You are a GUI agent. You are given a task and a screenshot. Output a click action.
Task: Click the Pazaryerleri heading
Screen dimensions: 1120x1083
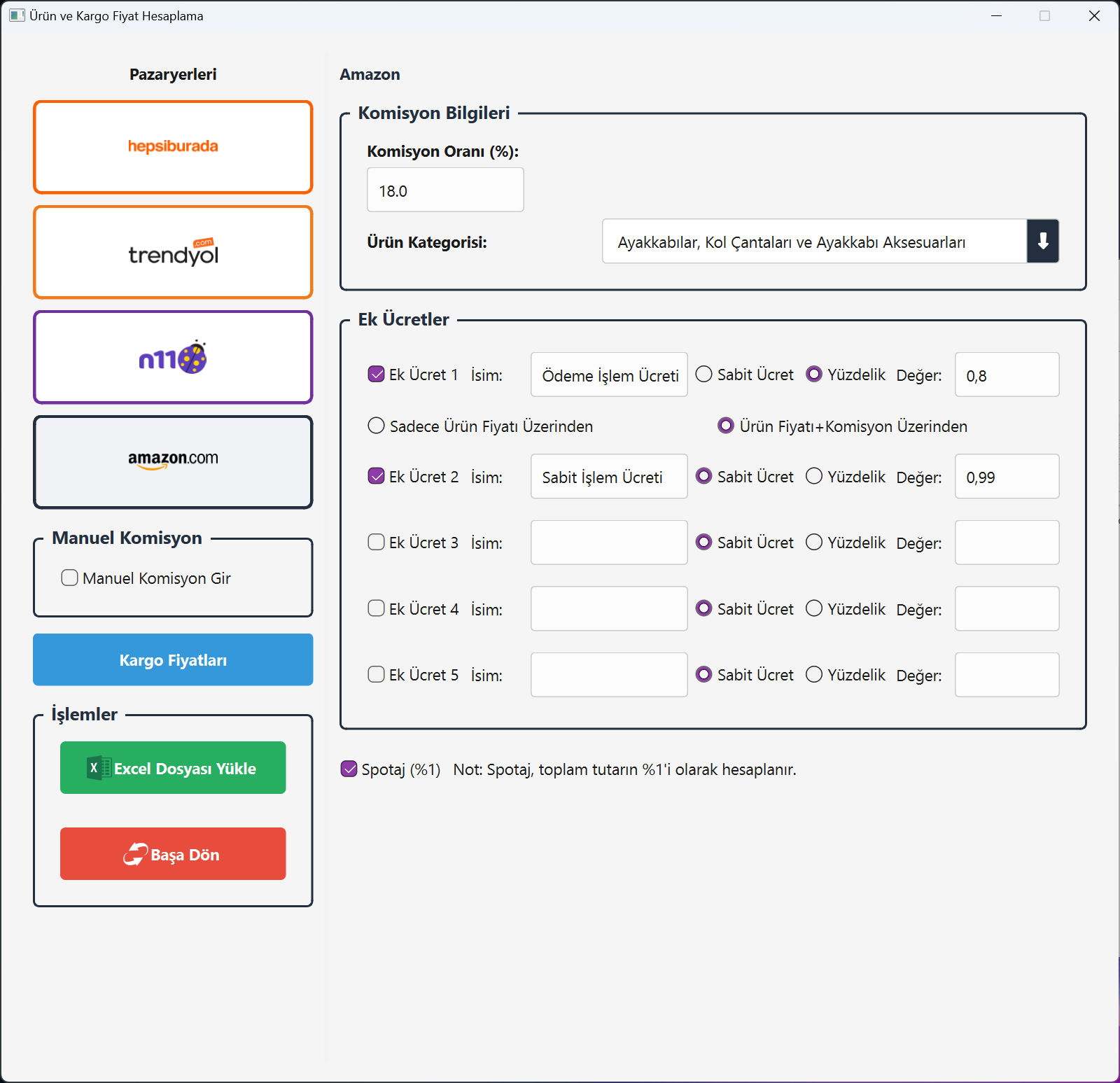173,74
